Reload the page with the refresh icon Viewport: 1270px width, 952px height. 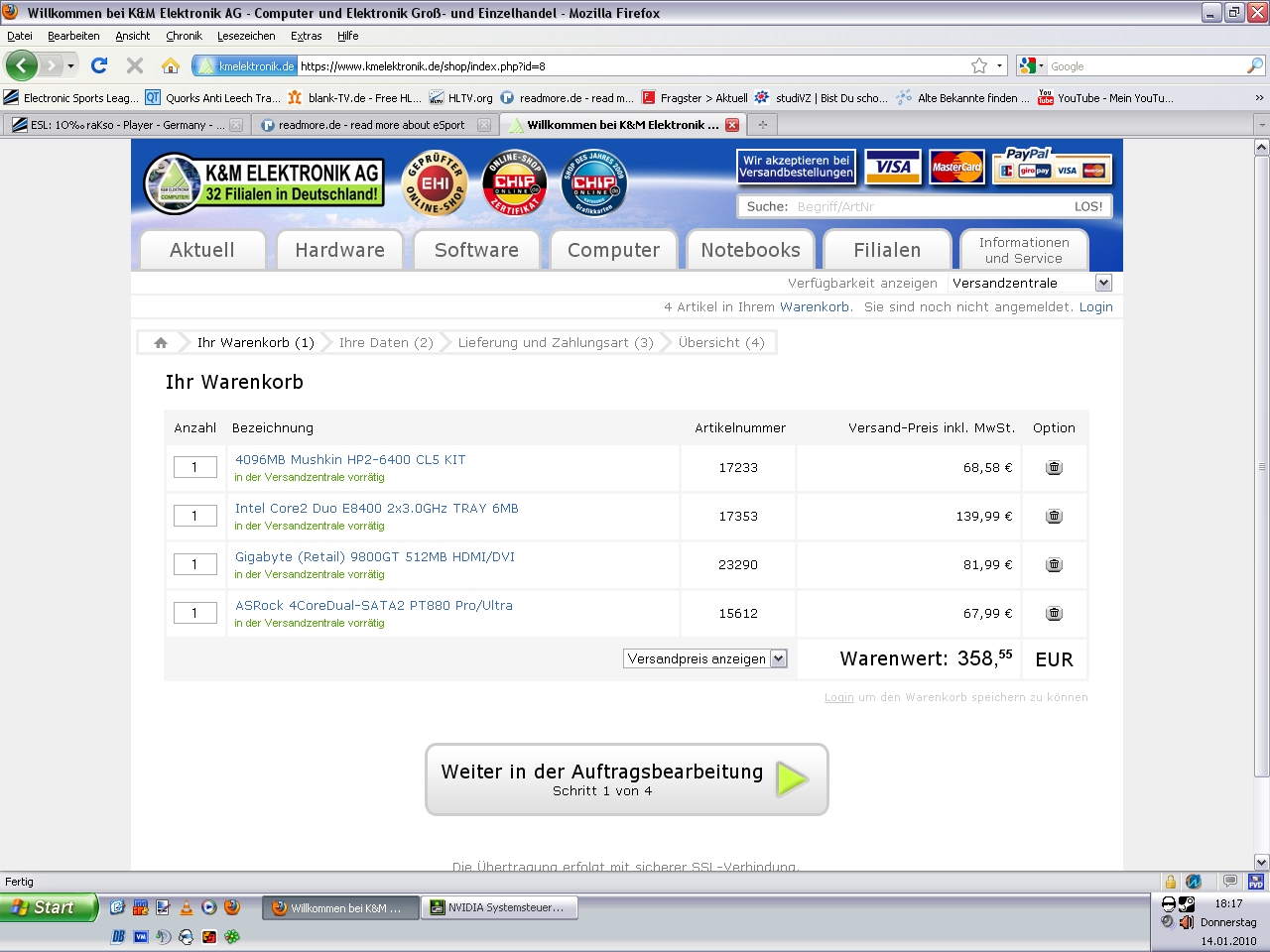99,65
